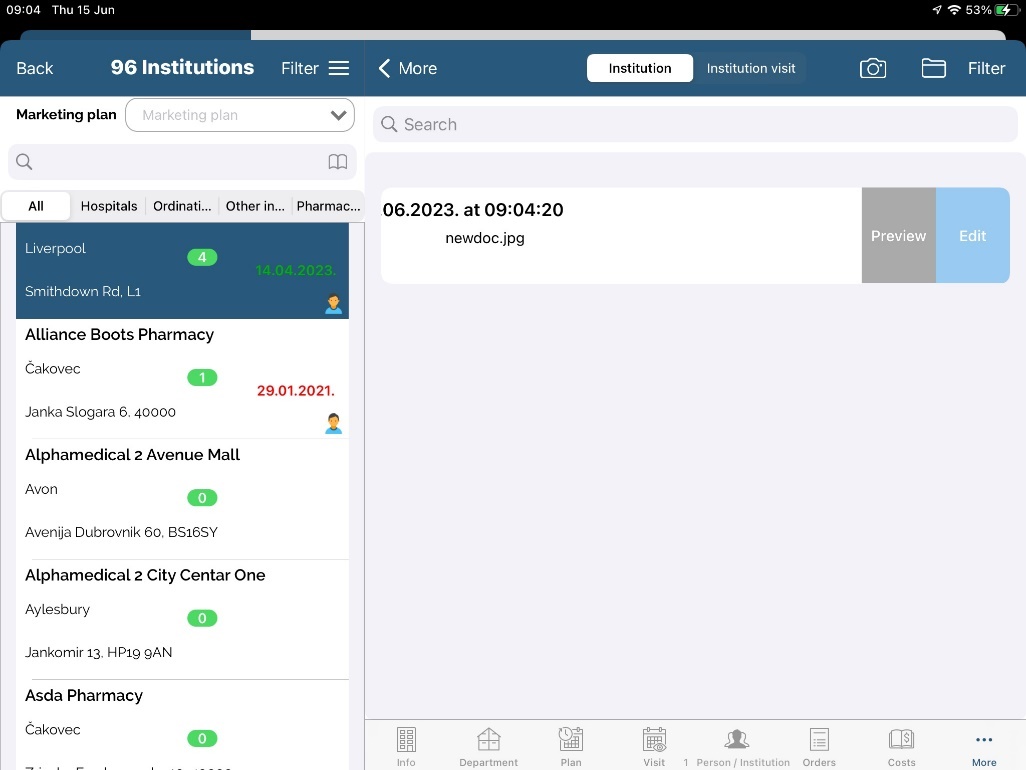Screen dimensions: 1026x770
Task: Click Preview for newdoc.jpg
Action: point(898,236)
